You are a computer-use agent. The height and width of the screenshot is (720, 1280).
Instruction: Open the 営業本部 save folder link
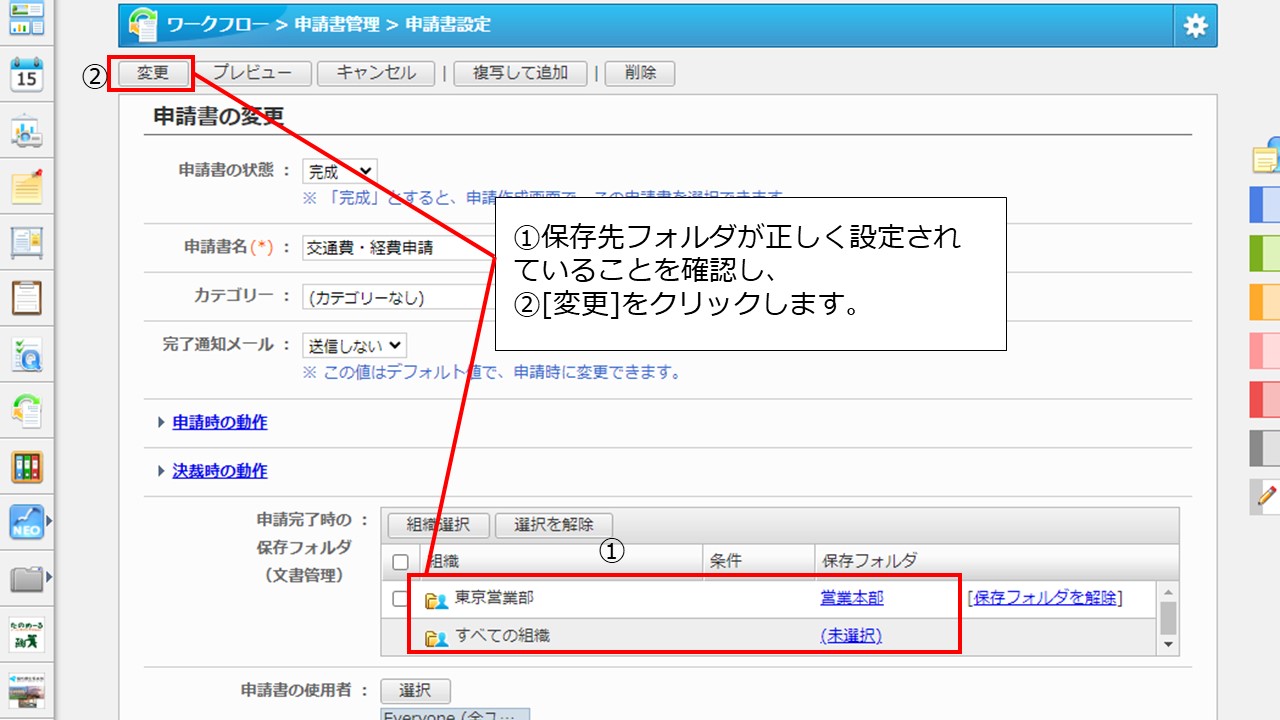tap(851, 598)
